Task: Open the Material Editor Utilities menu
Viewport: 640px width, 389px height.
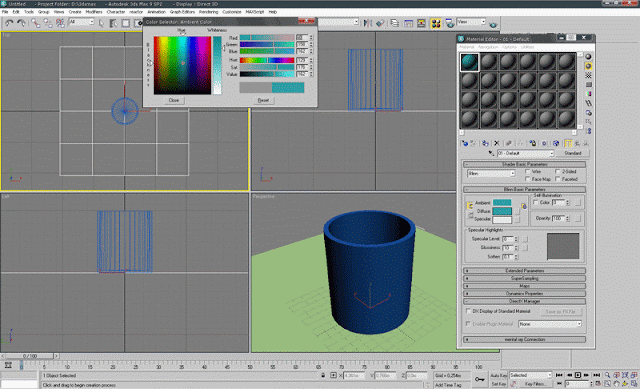Action: click(527, 47)
